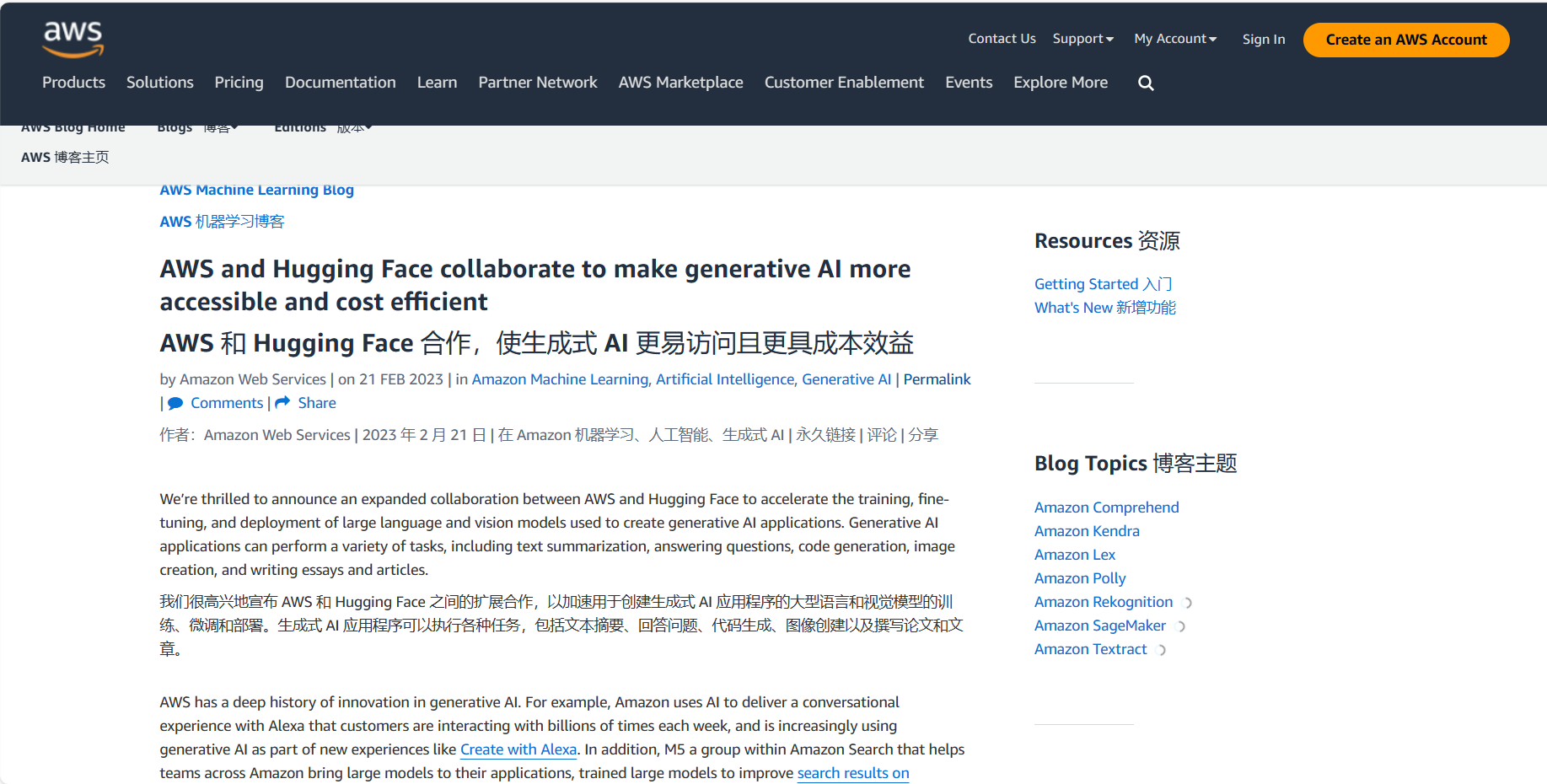Open the Documentation menu item
1547x784 pixels.
(341, 83)
